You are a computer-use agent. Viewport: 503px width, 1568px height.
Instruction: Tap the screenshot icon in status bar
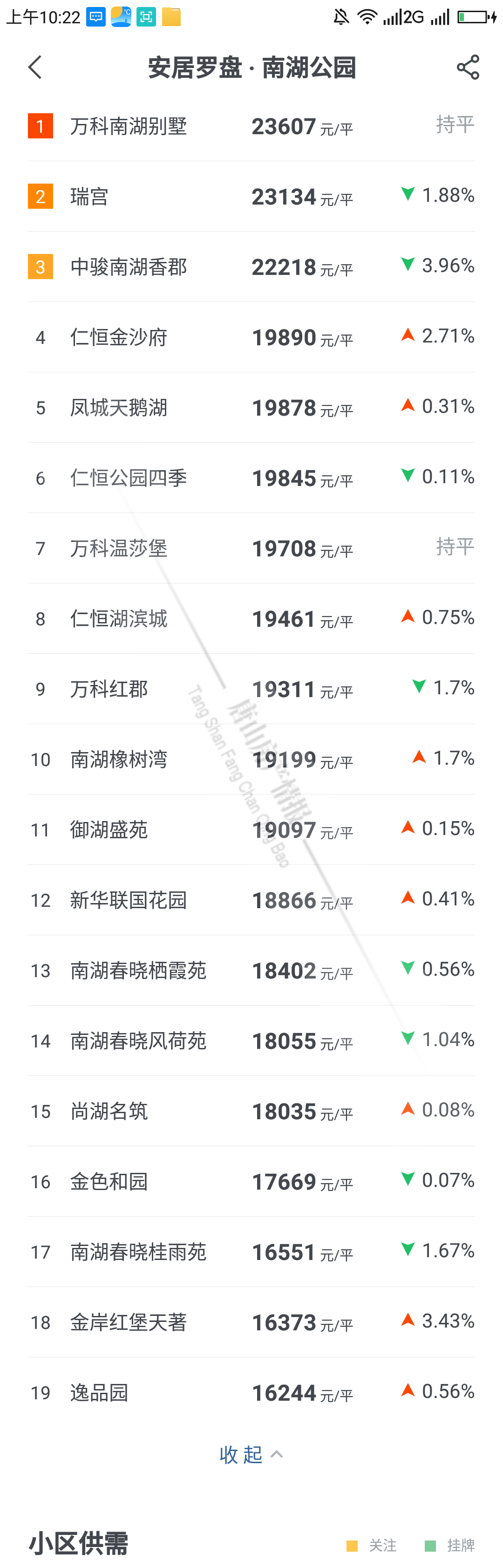pos(146,17)
